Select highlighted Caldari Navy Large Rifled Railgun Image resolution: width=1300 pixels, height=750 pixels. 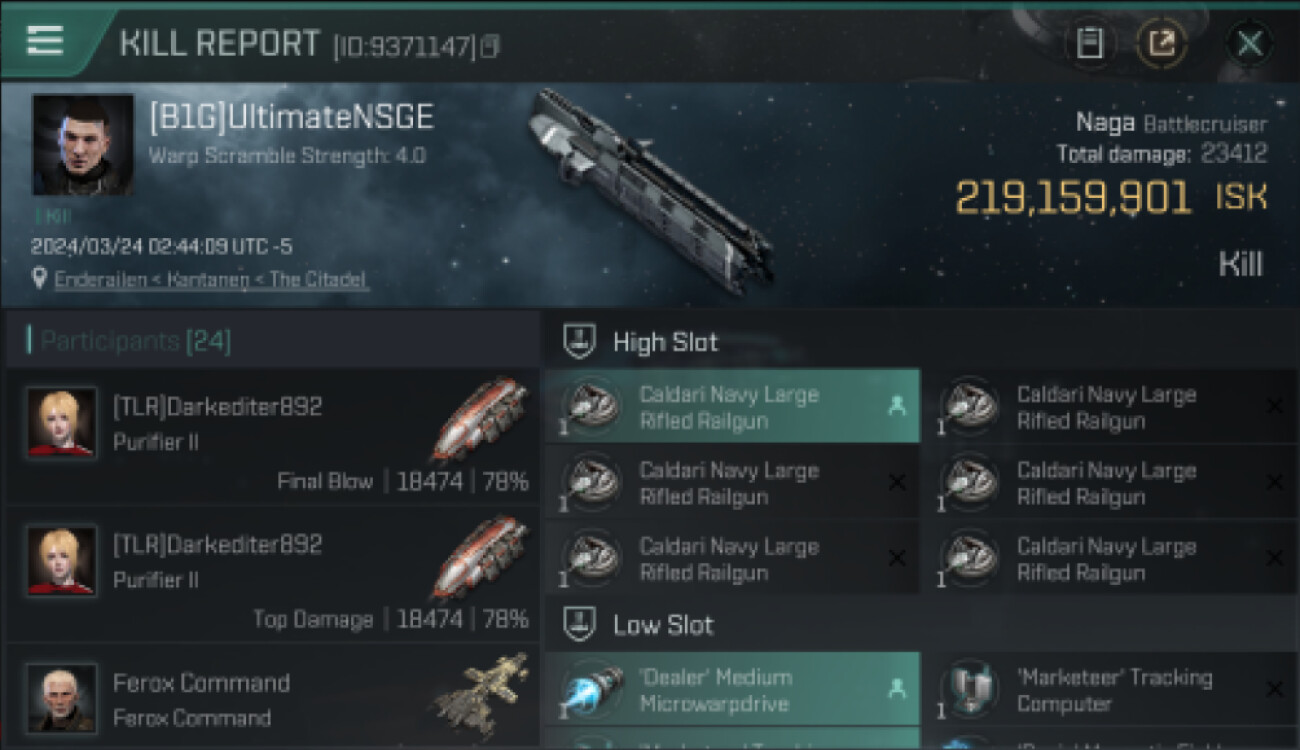(732, 407)
